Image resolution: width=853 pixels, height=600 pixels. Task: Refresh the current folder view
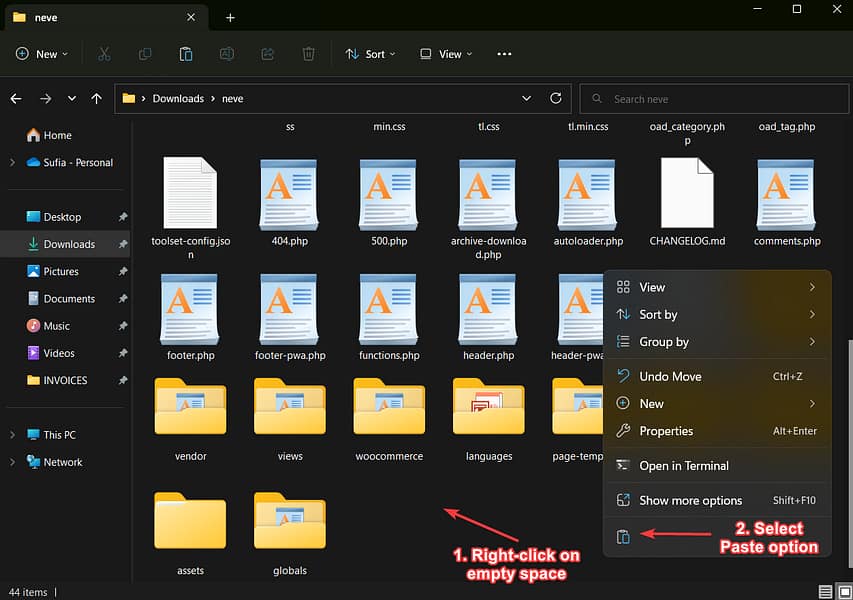click(556, 99)
